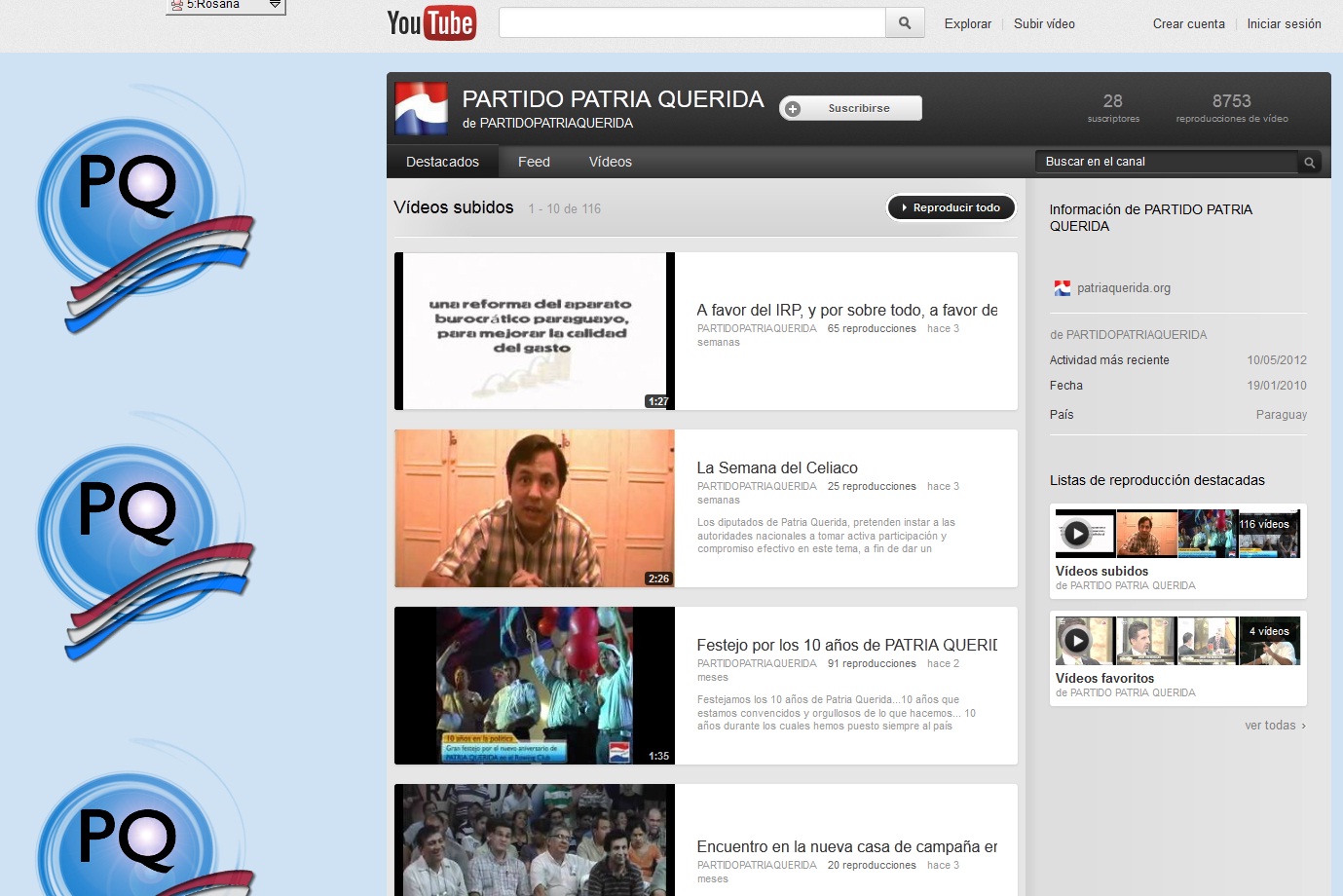Image resolution: width=1343 pixels, height=896 pixels.
Task: Click the Los diputados de Patria Querida description
Action: click(826, 536)
